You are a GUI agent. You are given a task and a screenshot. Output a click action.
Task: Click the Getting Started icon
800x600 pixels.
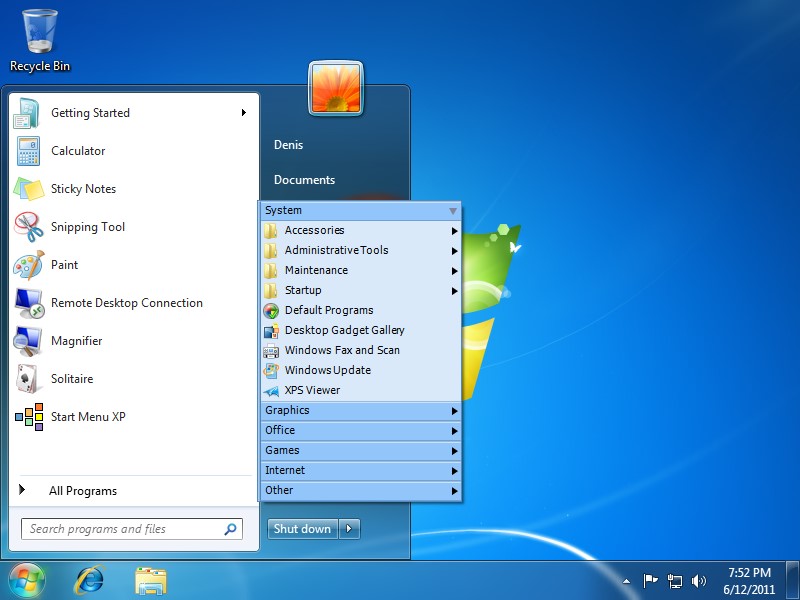tap(27, 113)
